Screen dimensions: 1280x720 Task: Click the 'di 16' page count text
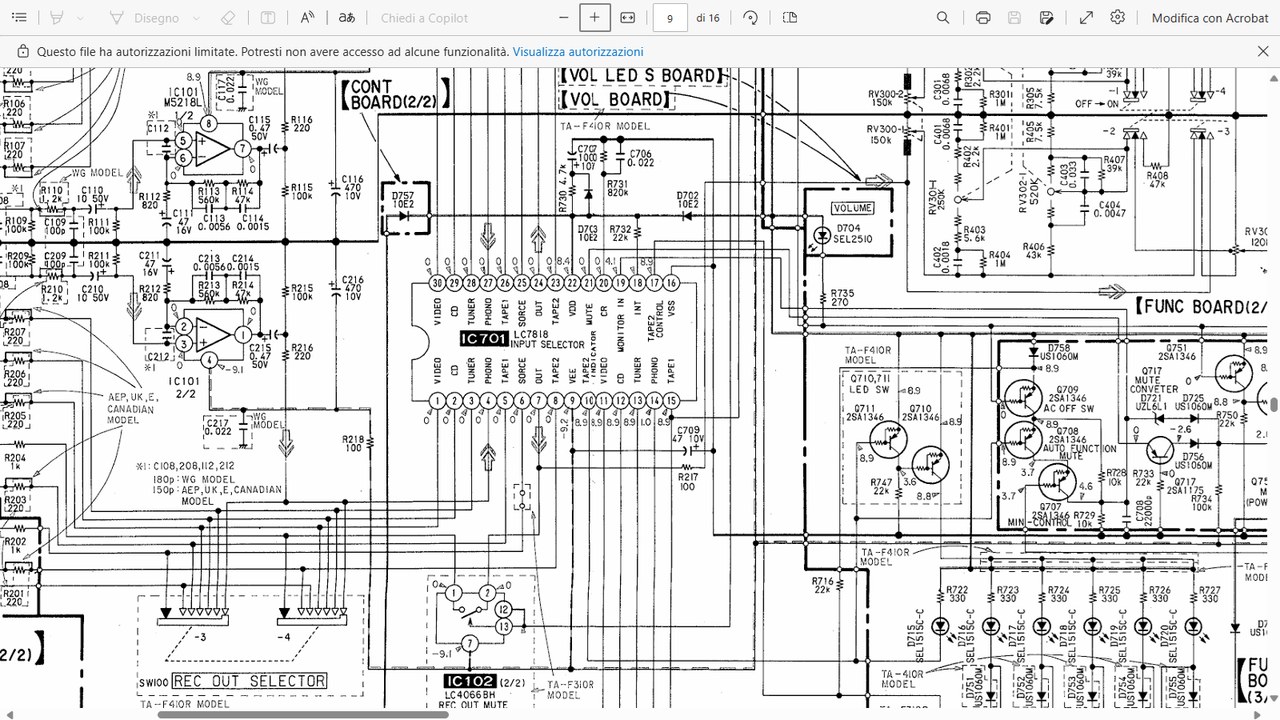[708, 18]
